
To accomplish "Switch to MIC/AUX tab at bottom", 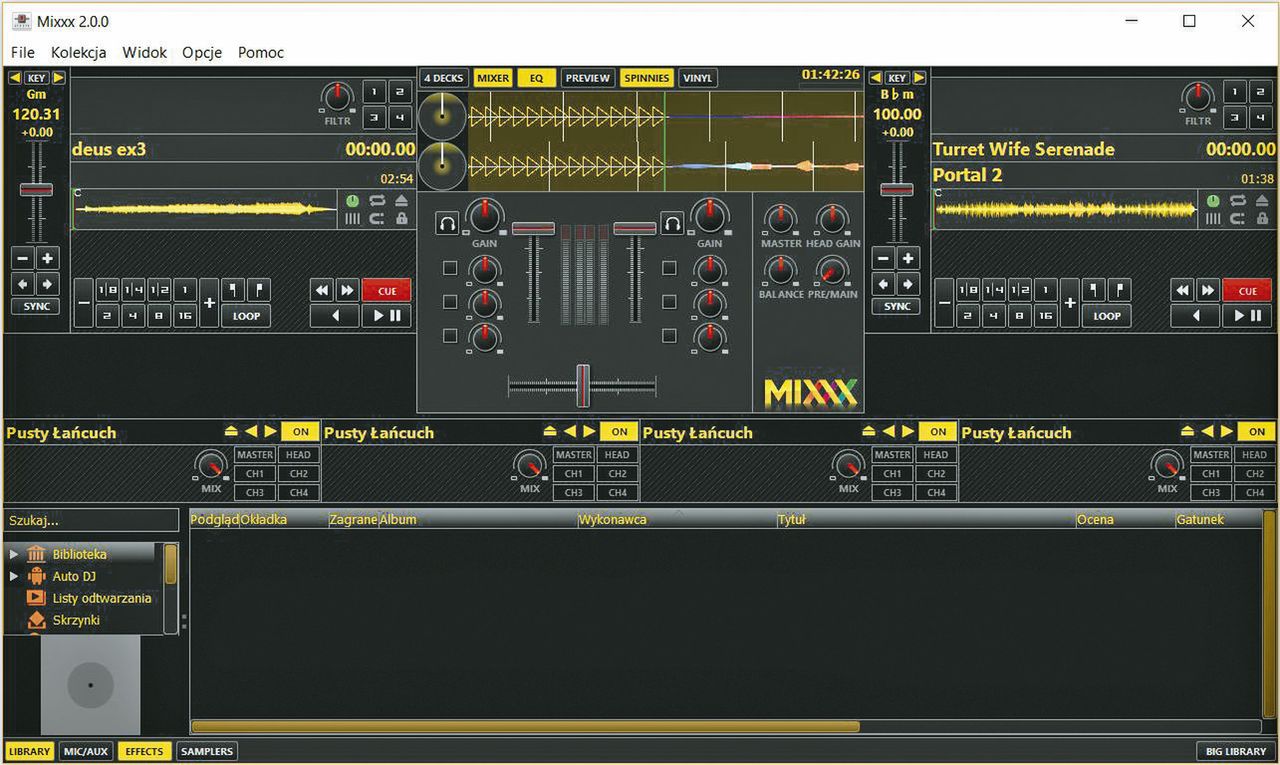I will tap(85, 751).
